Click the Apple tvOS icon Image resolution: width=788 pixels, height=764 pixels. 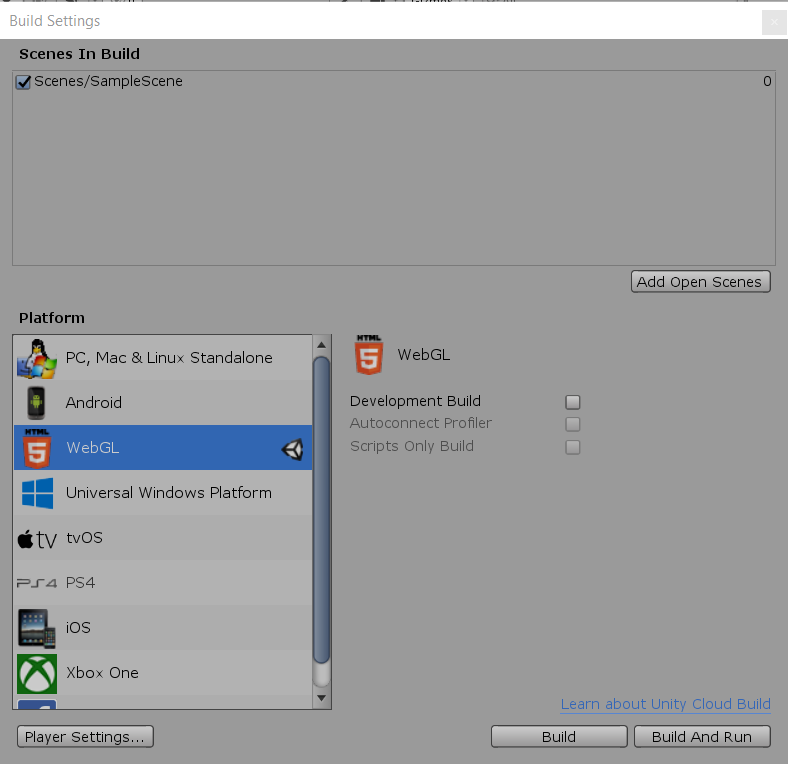pos(37,539)
